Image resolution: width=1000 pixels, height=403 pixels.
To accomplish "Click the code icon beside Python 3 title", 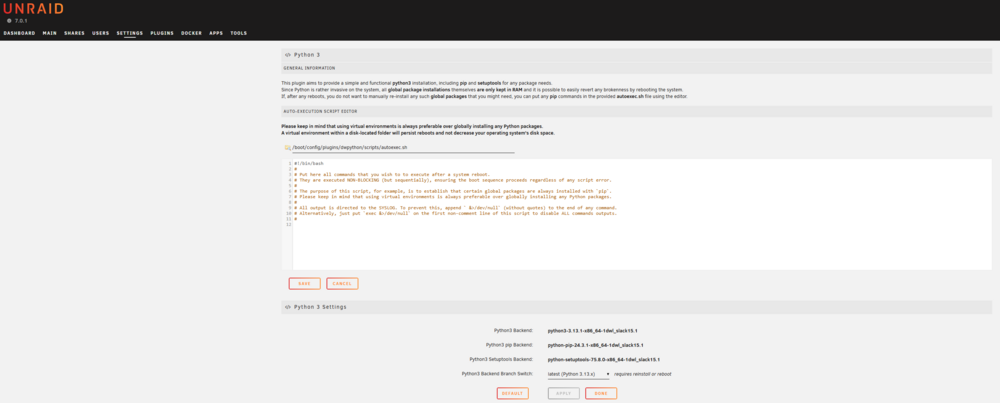I will click(x=288, y=55).
